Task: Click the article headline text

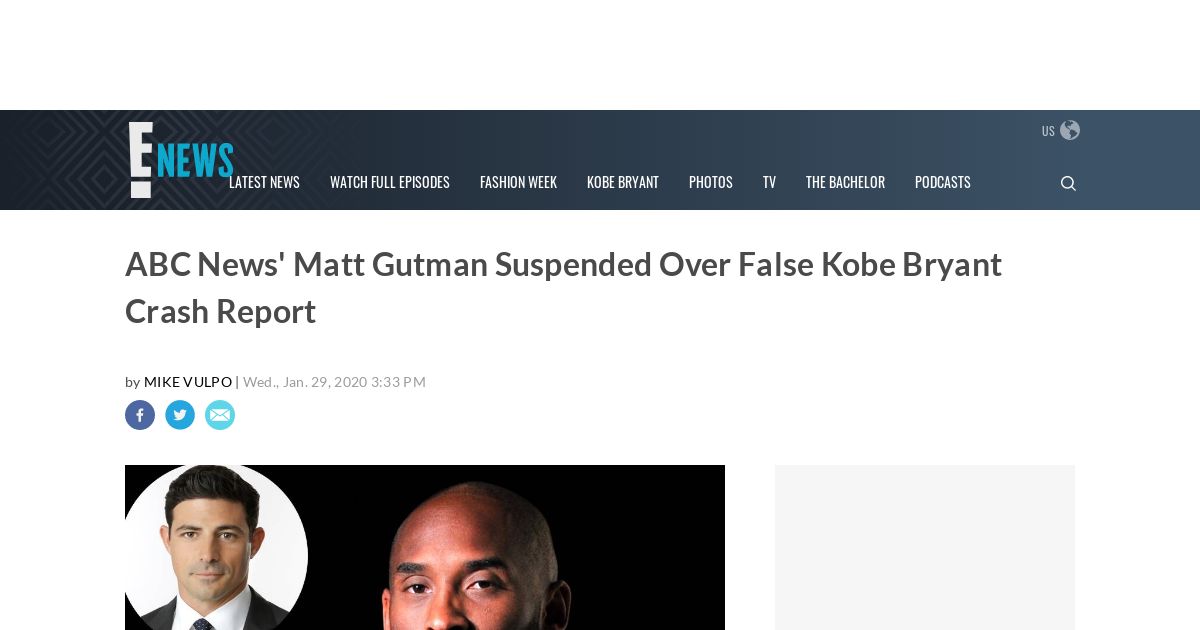Action: pos(563,287)
